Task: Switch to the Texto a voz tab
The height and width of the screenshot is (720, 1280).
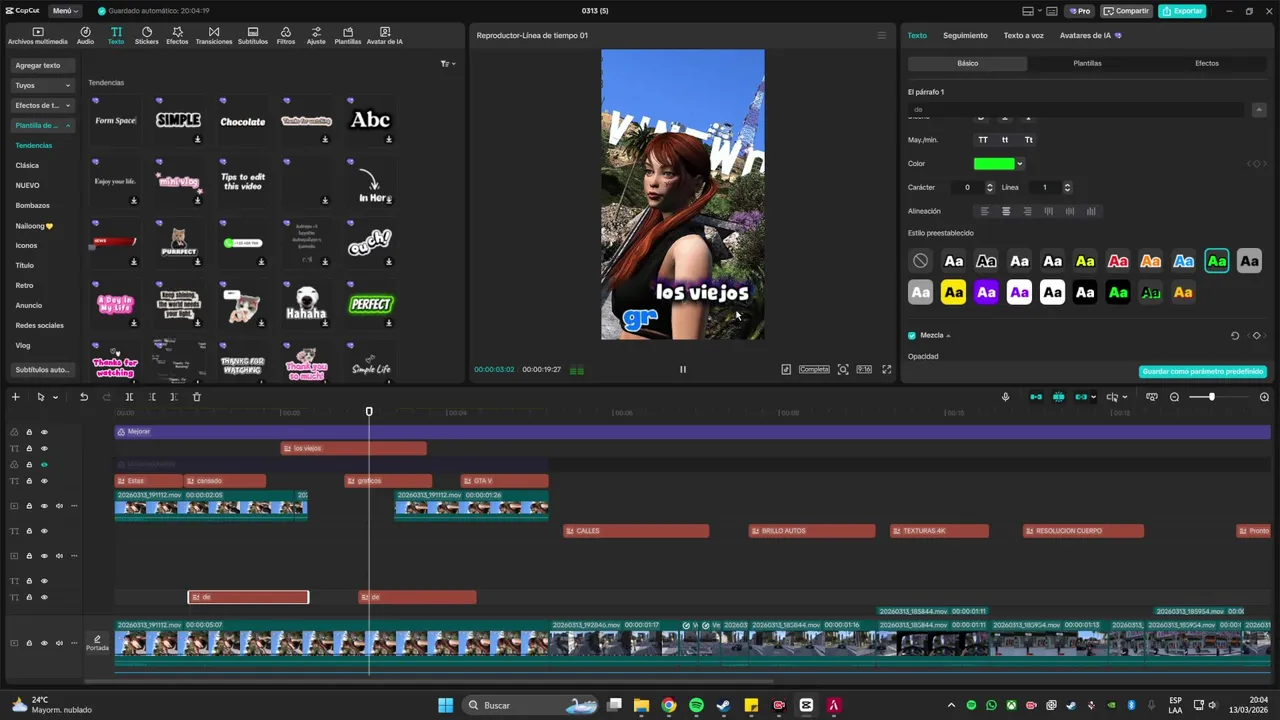Action: 1023,35
